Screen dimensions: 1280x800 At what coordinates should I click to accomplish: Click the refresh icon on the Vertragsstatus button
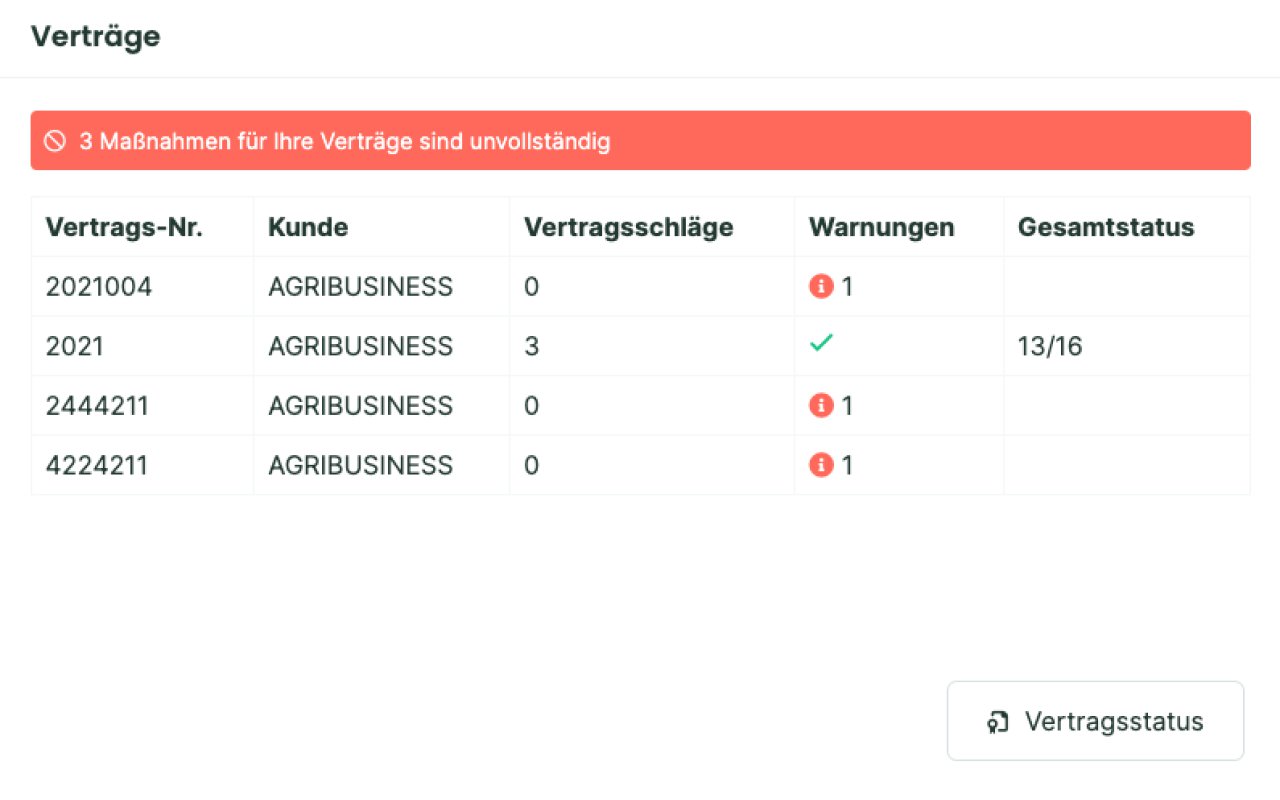pos(997,722)
